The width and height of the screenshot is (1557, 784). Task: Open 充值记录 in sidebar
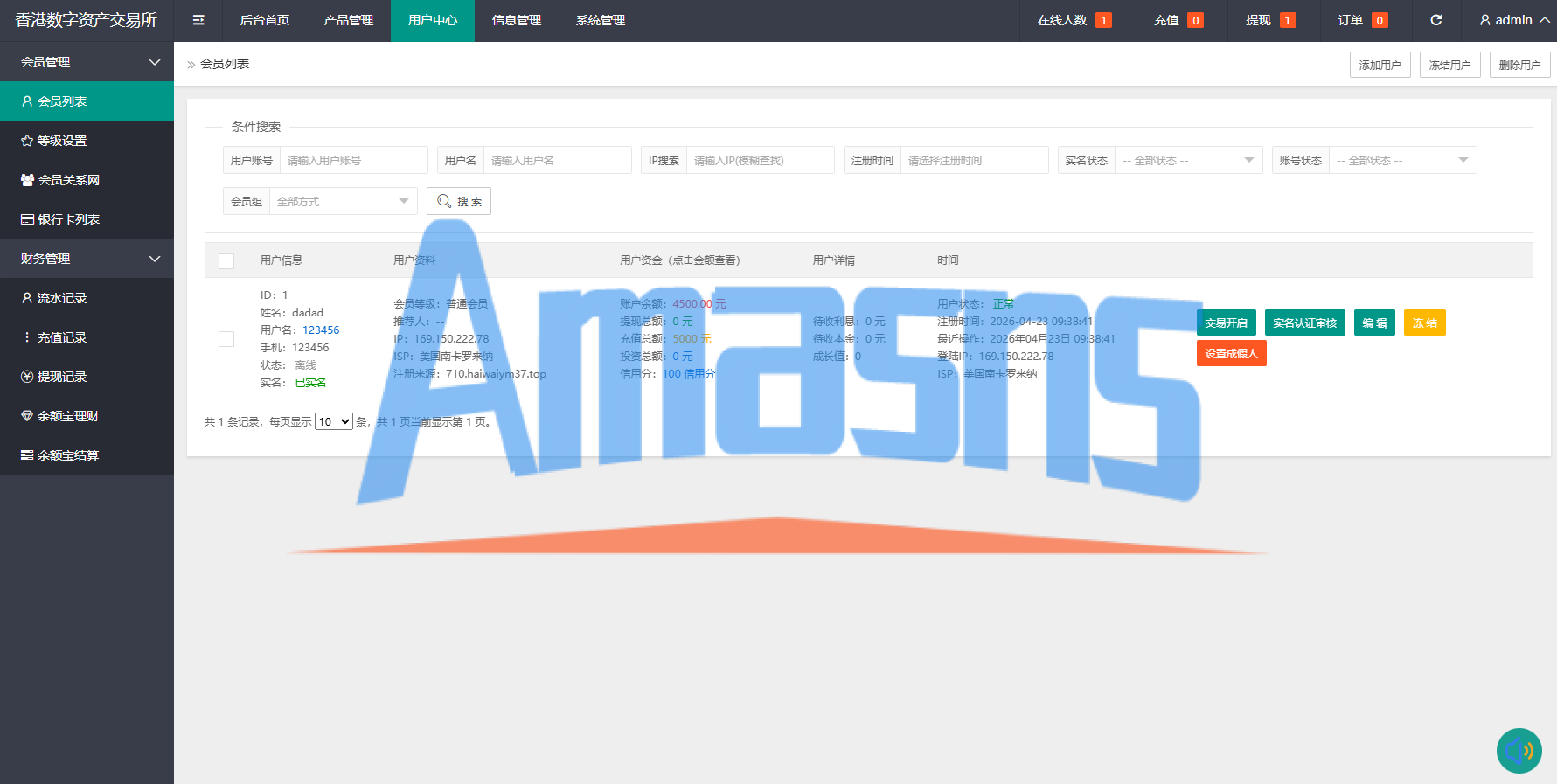87,337
